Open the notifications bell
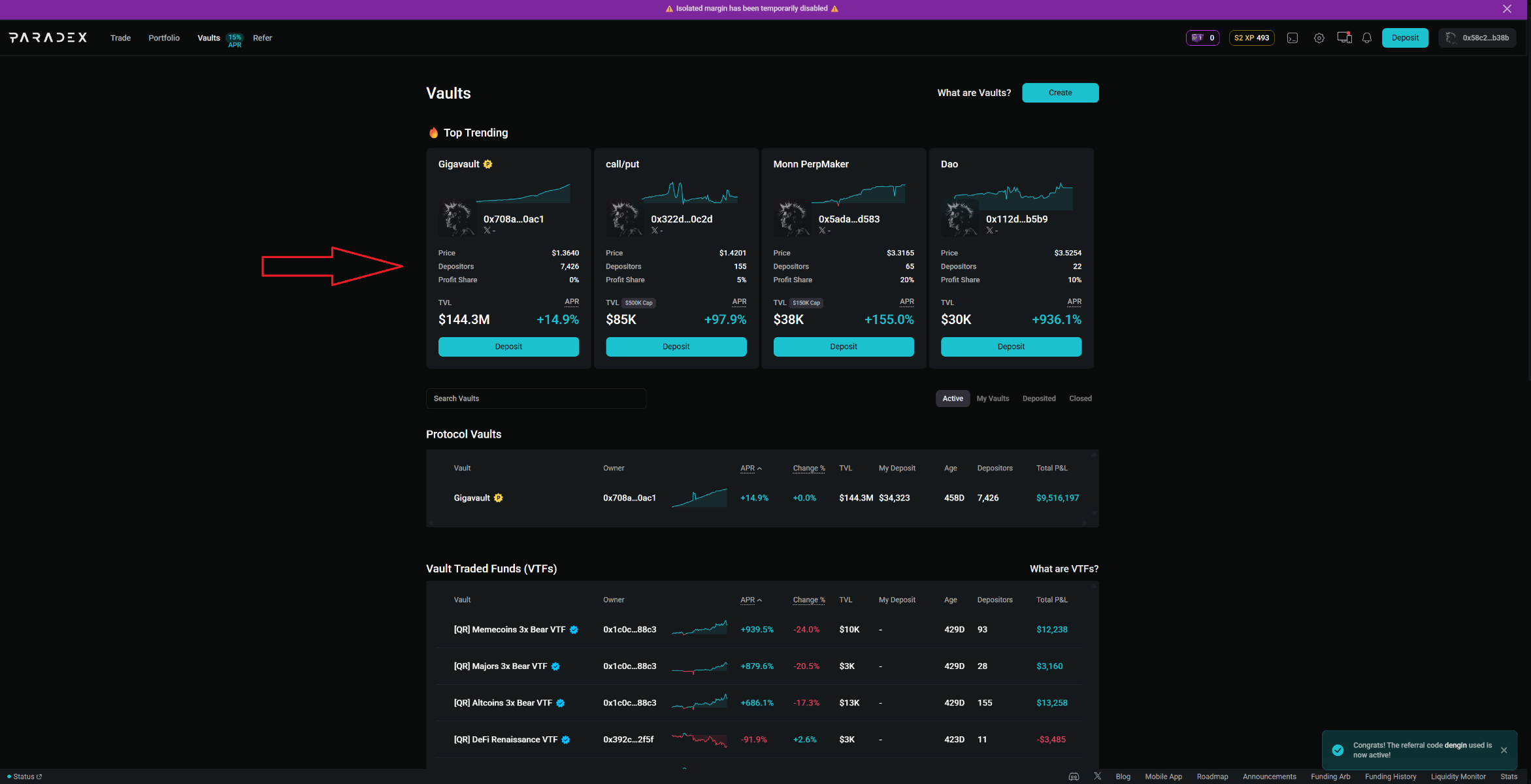Image resolution: width=1531 pixels, height=784 pixels. [1366, 38]
